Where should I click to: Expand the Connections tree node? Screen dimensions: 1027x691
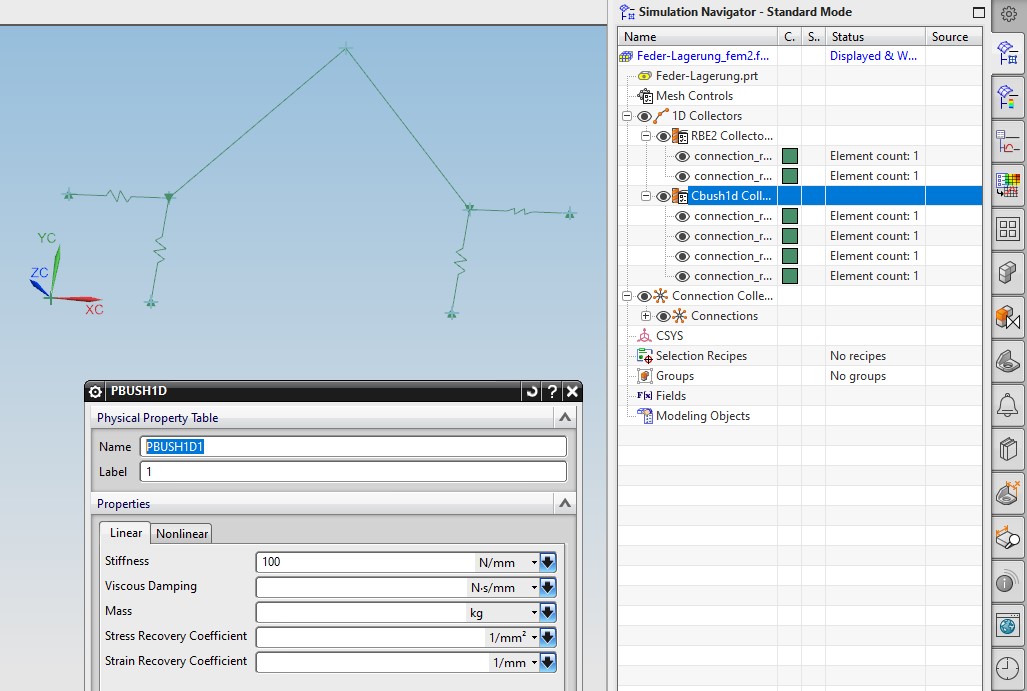646,316
